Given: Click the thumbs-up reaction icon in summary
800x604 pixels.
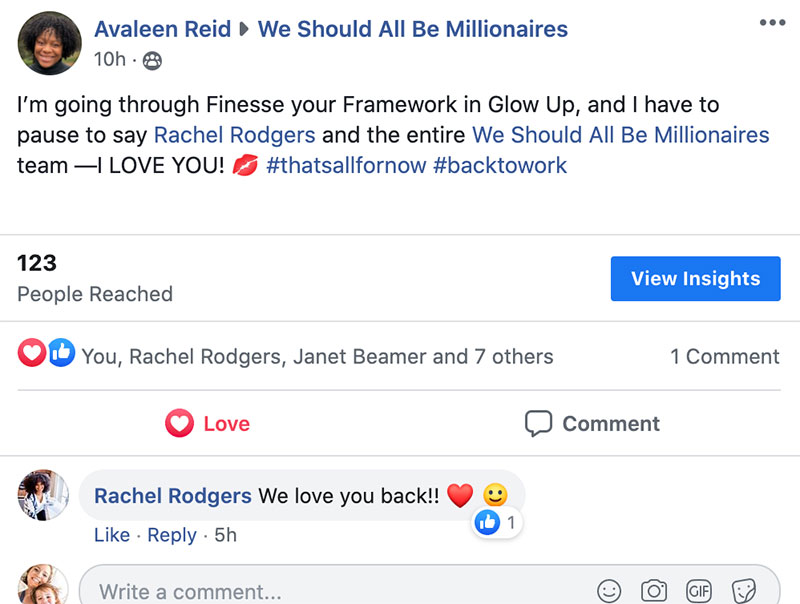Looking at the screenshot, I should pos(61,353).
